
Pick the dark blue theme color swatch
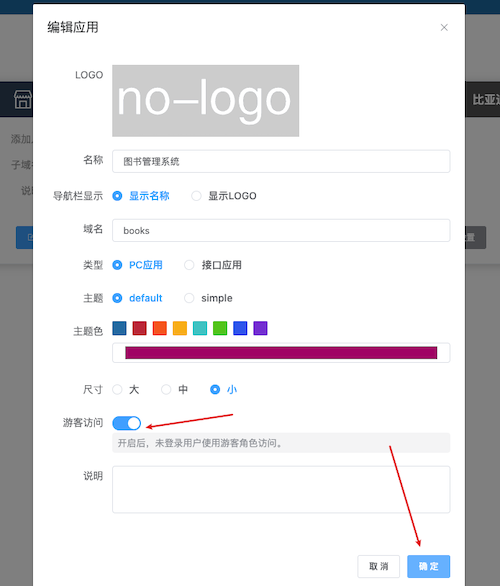click(120, 328)
